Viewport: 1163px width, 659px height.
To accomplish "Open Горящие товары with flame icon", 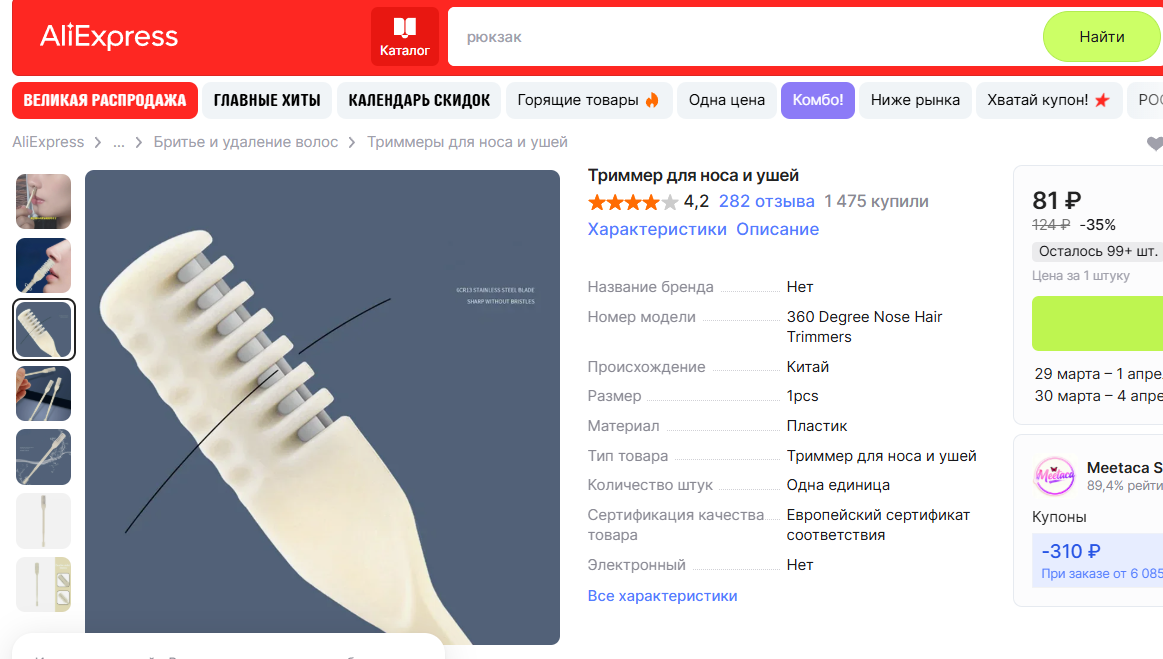I will point(589,100).
